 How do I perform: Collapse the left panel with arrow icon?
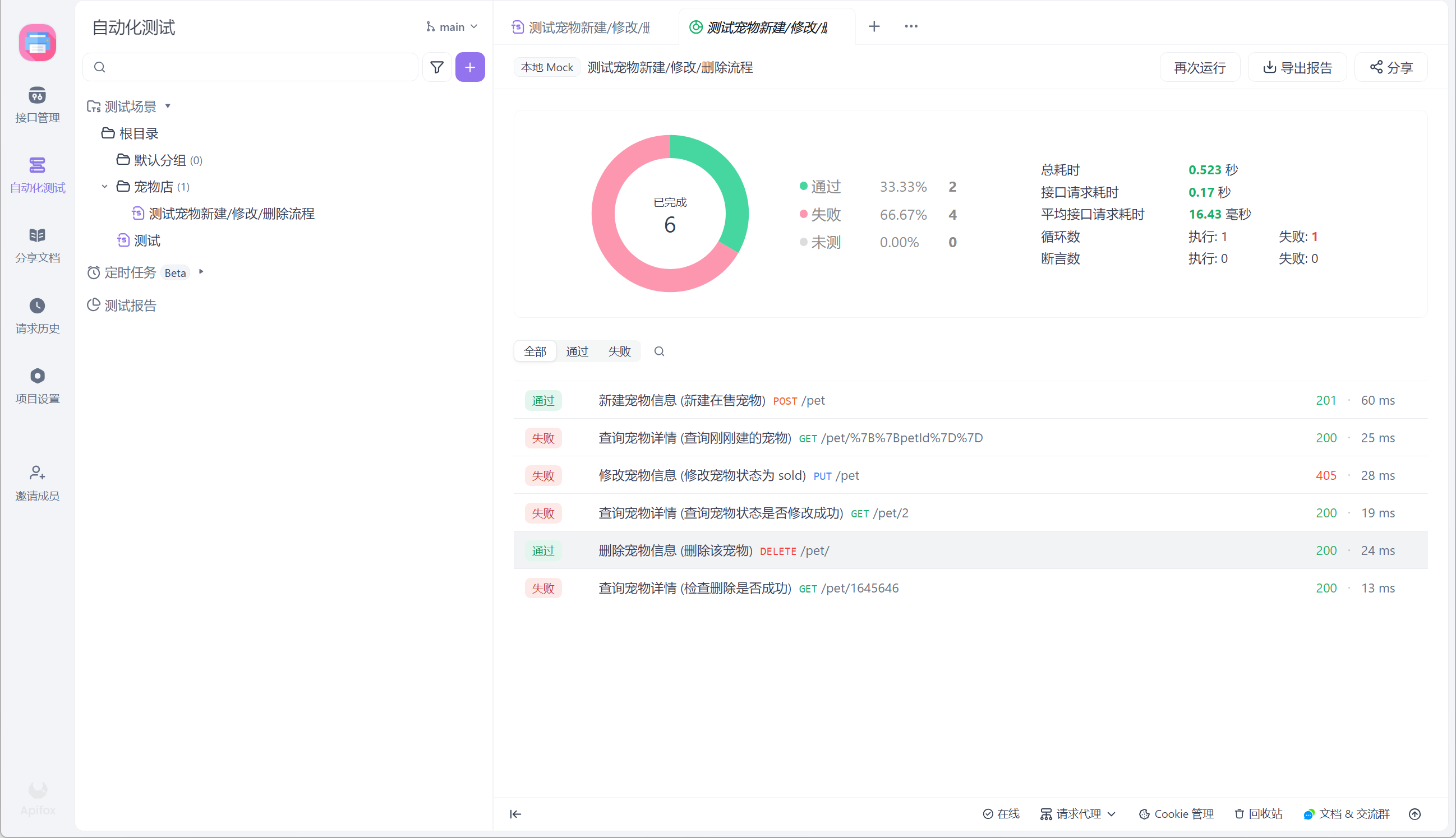pyautogui.click(x=515, y=814)
